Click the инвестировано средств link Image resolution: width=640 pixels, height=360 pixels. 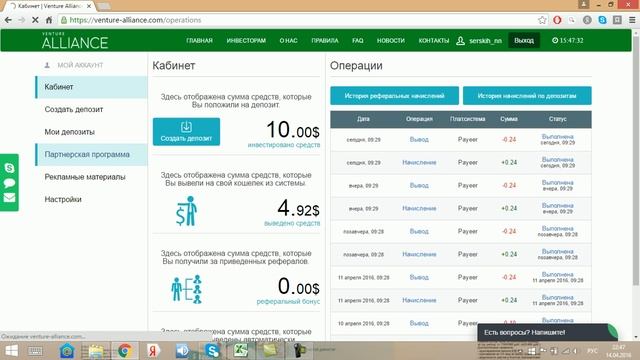tap(284, 145)
